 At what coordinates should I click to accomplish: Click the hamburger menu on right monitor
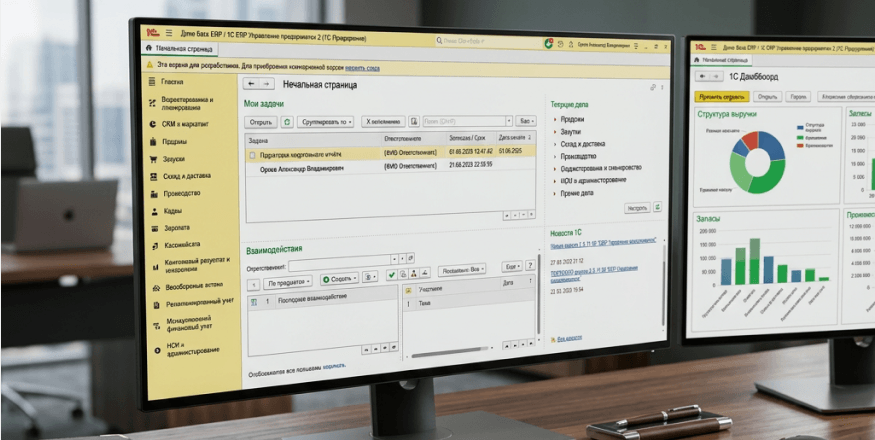712,47
